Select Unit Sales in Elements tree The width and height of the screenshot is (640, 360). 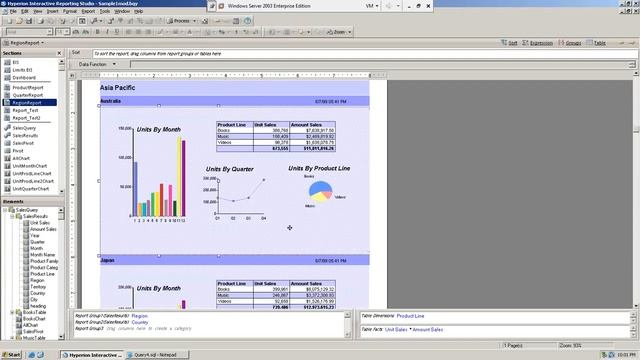[x=40, y=223]
